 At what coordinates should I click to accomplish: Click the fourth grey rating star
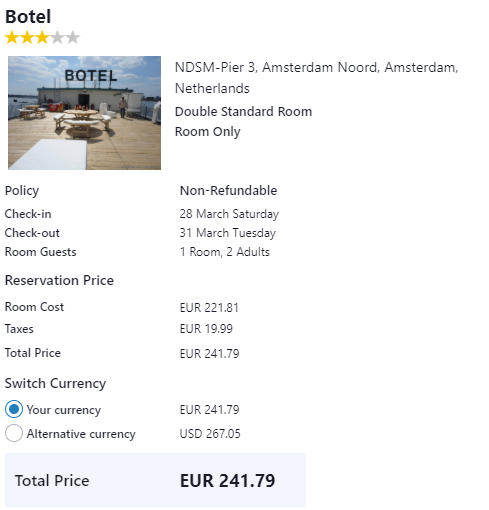coord(57,37)
